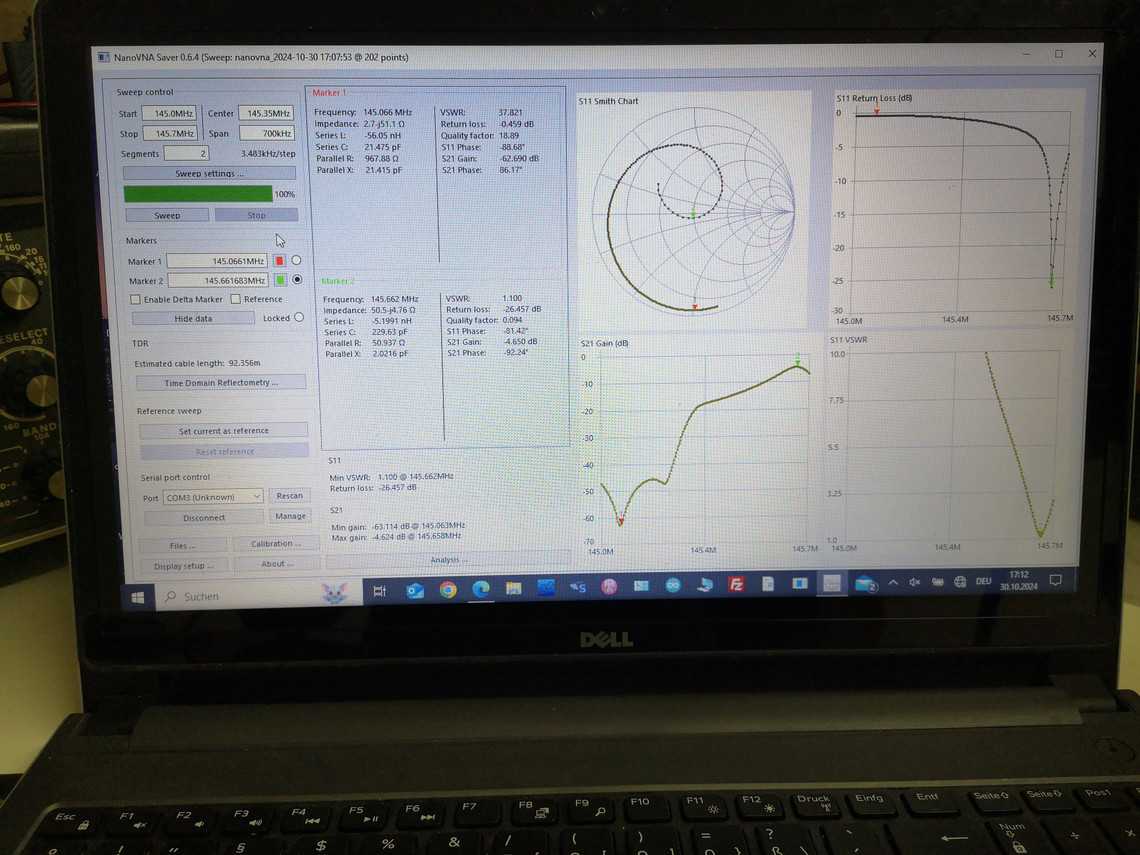
Task: Open the Windows Start menu
Action: [137, 598]
